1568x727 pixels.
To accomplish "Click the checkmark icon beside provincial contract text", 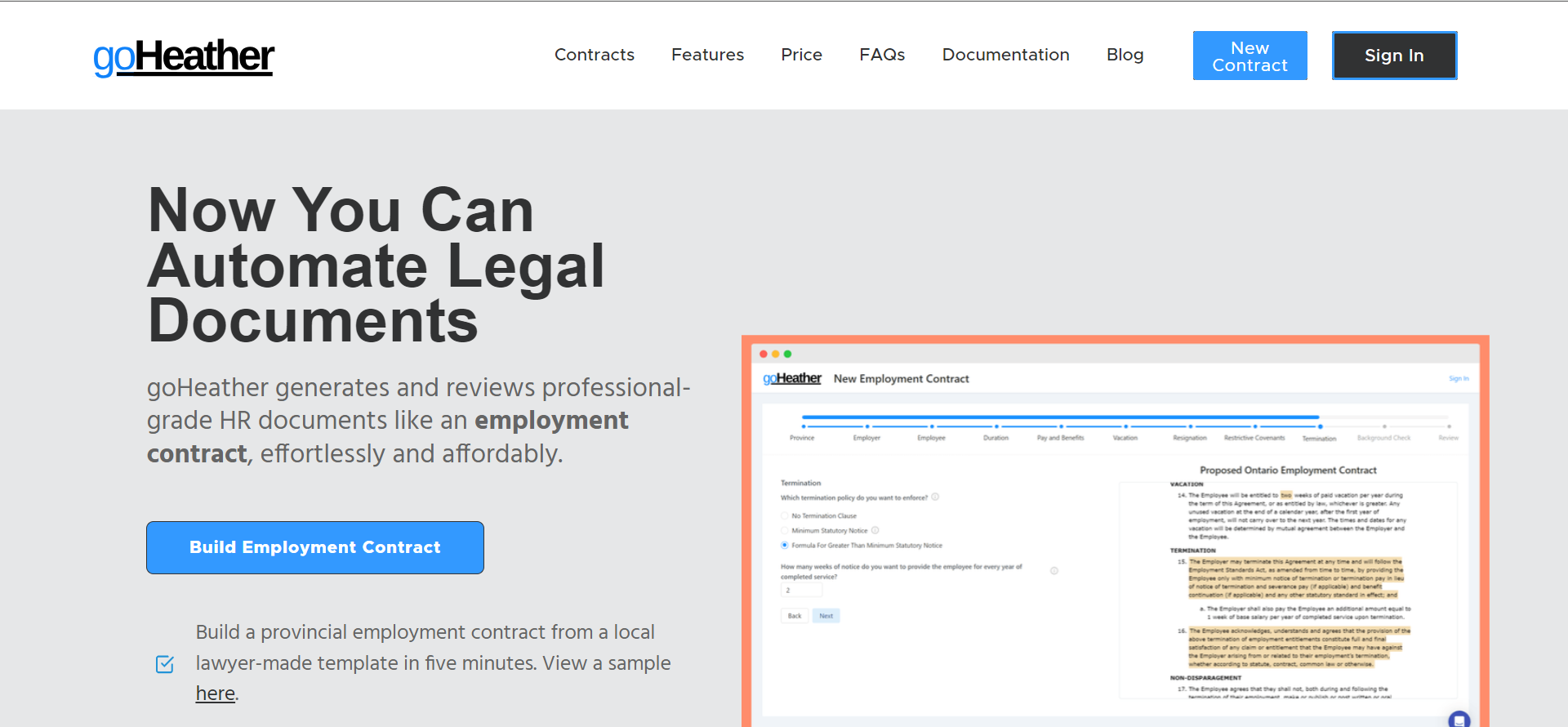I will [165, 664].
